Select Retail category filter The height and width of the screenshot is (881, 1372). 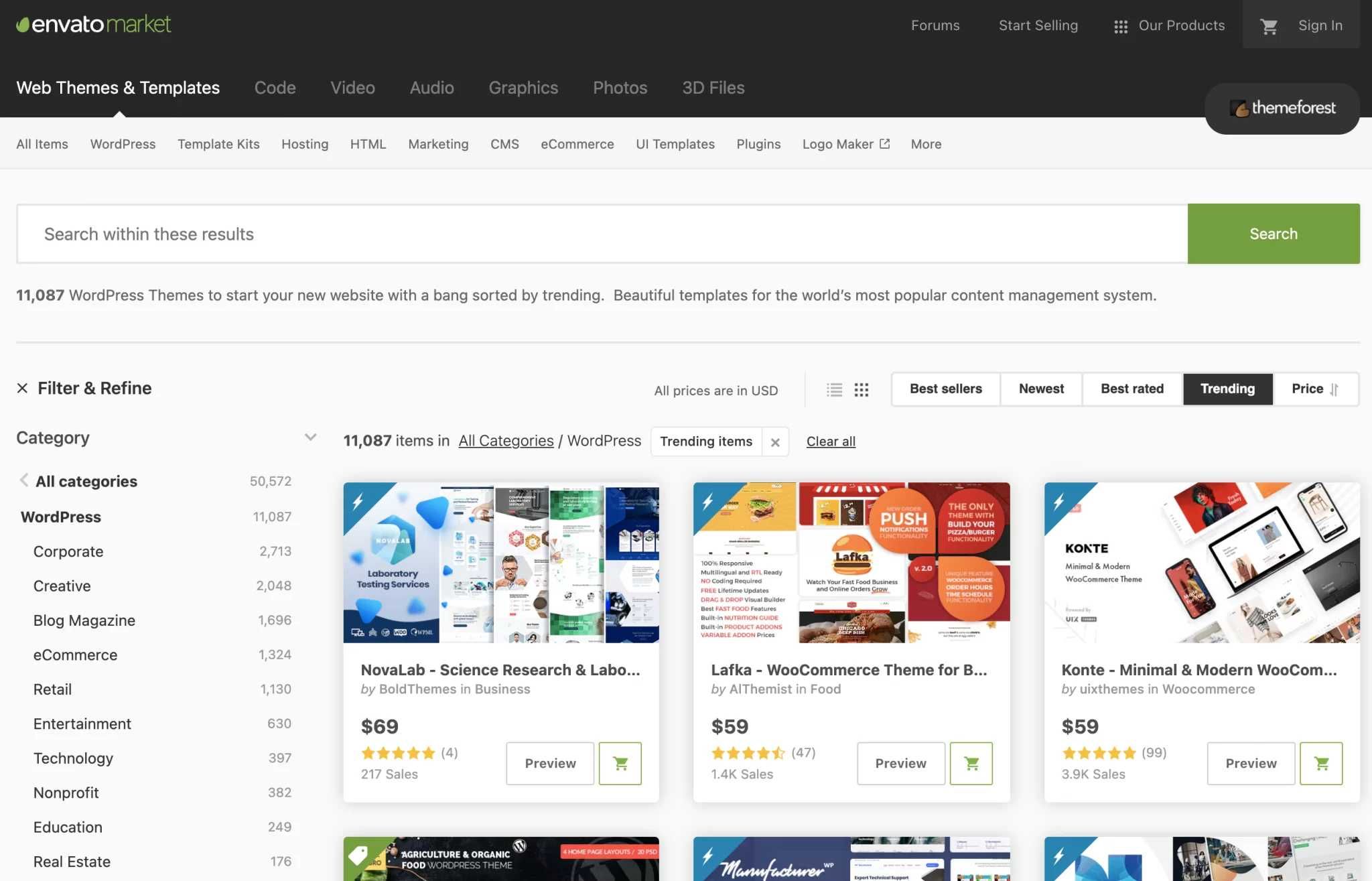point(52,689)
